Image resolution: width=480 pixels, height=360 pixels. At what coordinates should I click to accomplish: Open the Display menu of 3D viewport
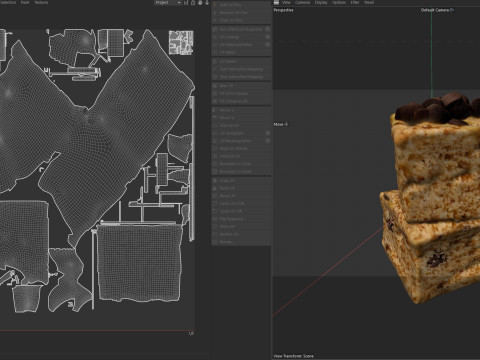tap(321, 2)
